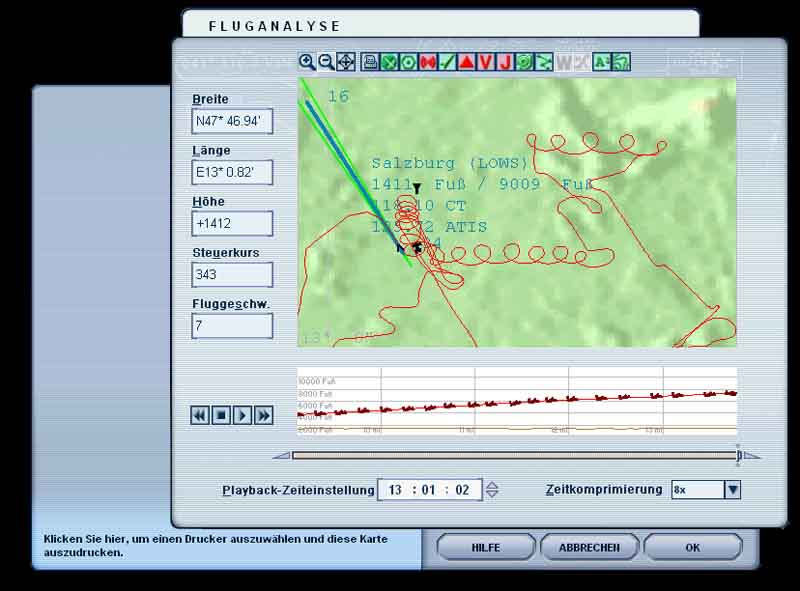800x591 pixels.
Task: Toggle the green flight path icon
Action: 543,62
